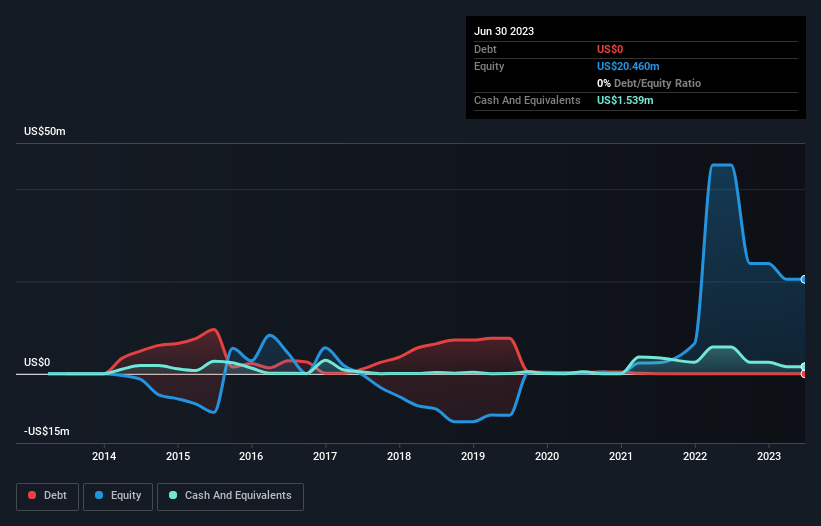Click the US$0 y-axis label

tap(37, 362)
